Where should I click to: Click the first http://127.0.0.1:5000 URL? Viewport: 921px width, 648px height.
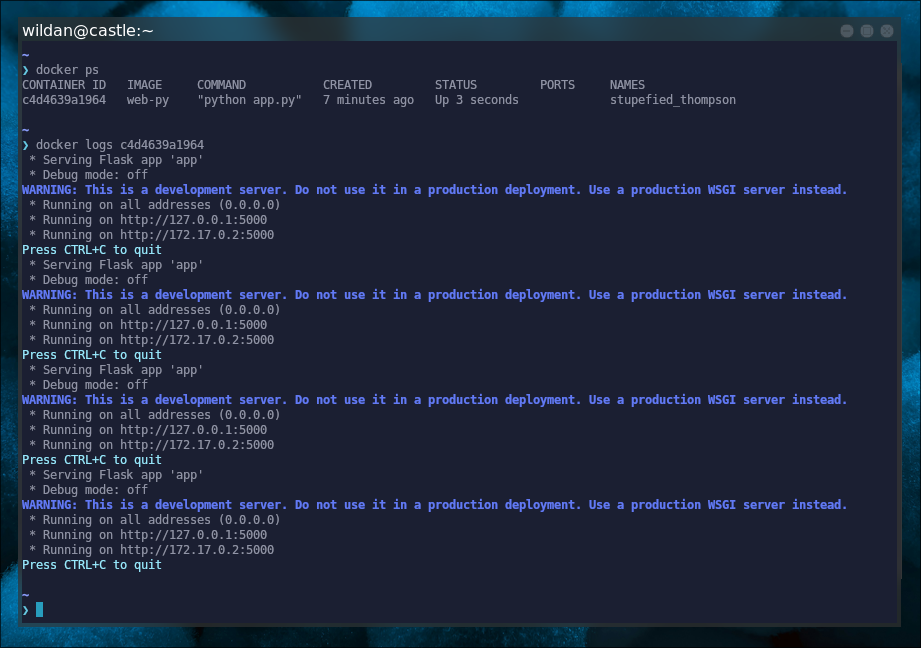(193, 220)
